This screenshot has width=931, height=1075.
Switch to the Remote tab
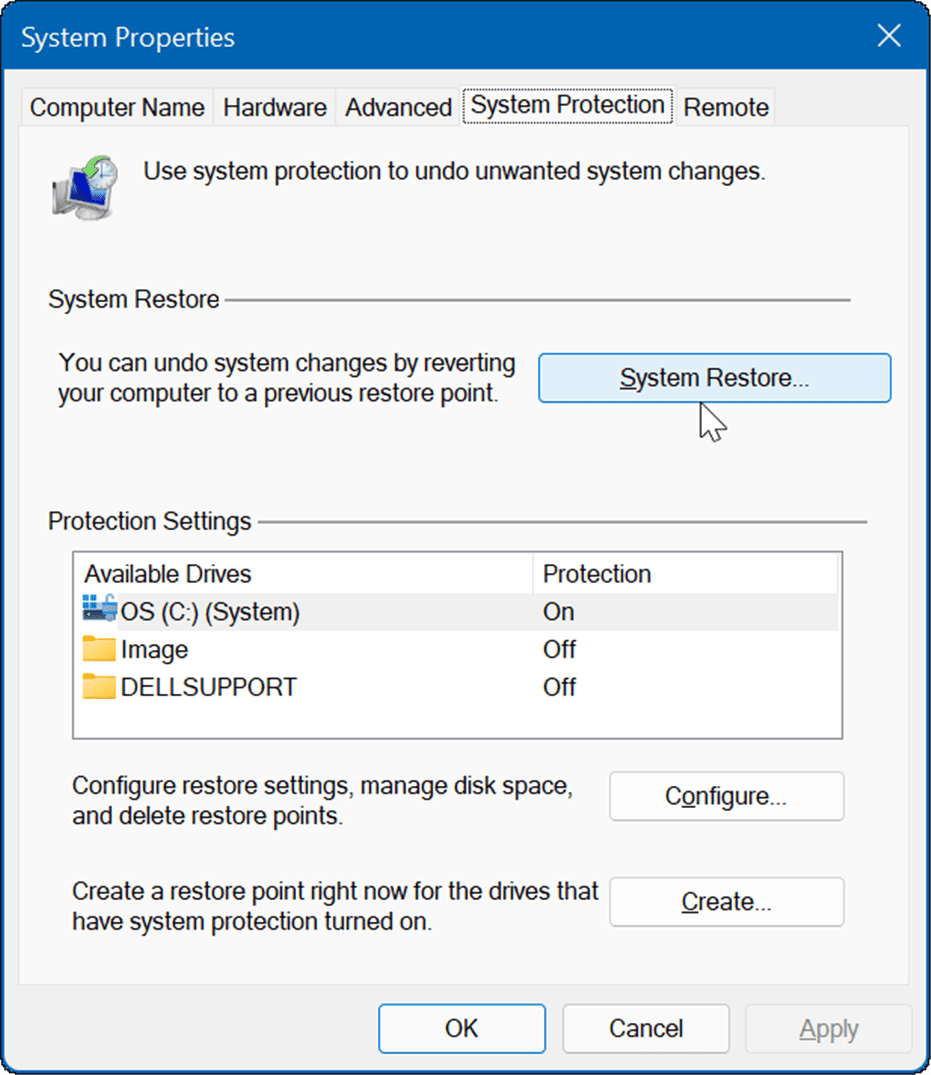[726, 108]
